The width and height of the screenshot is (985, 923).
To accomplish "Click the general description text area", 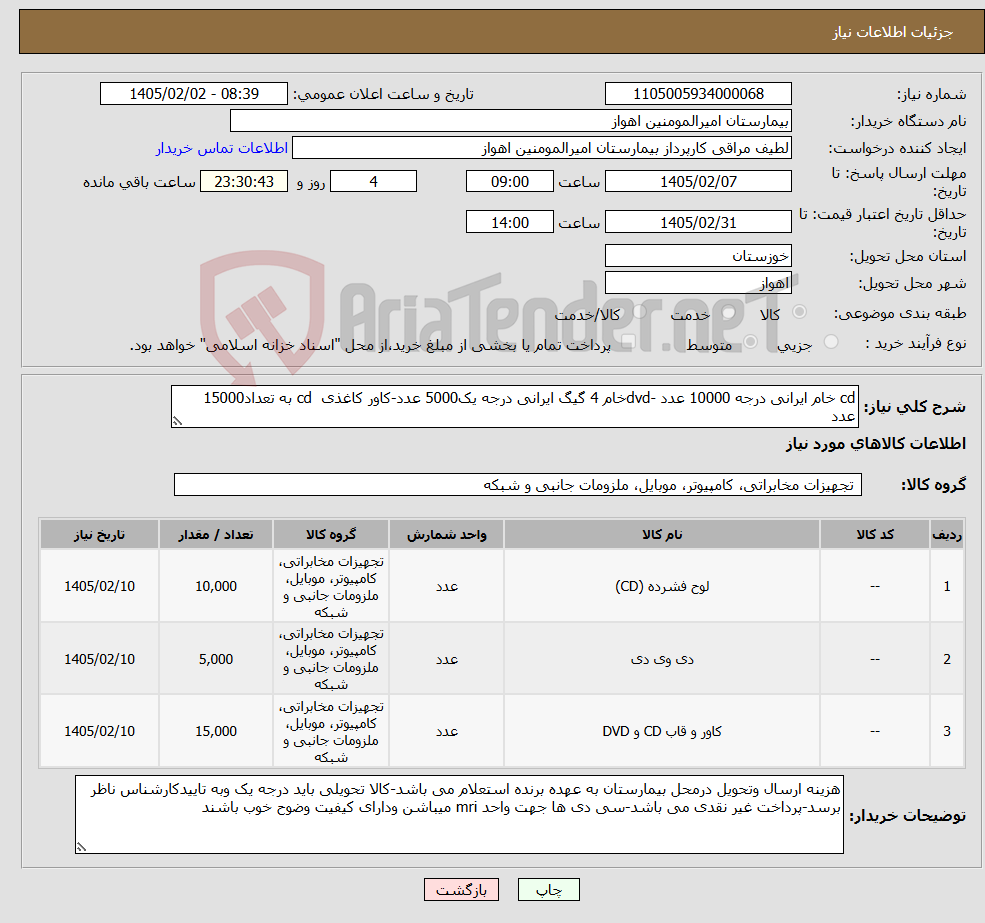I will [514, 407].
